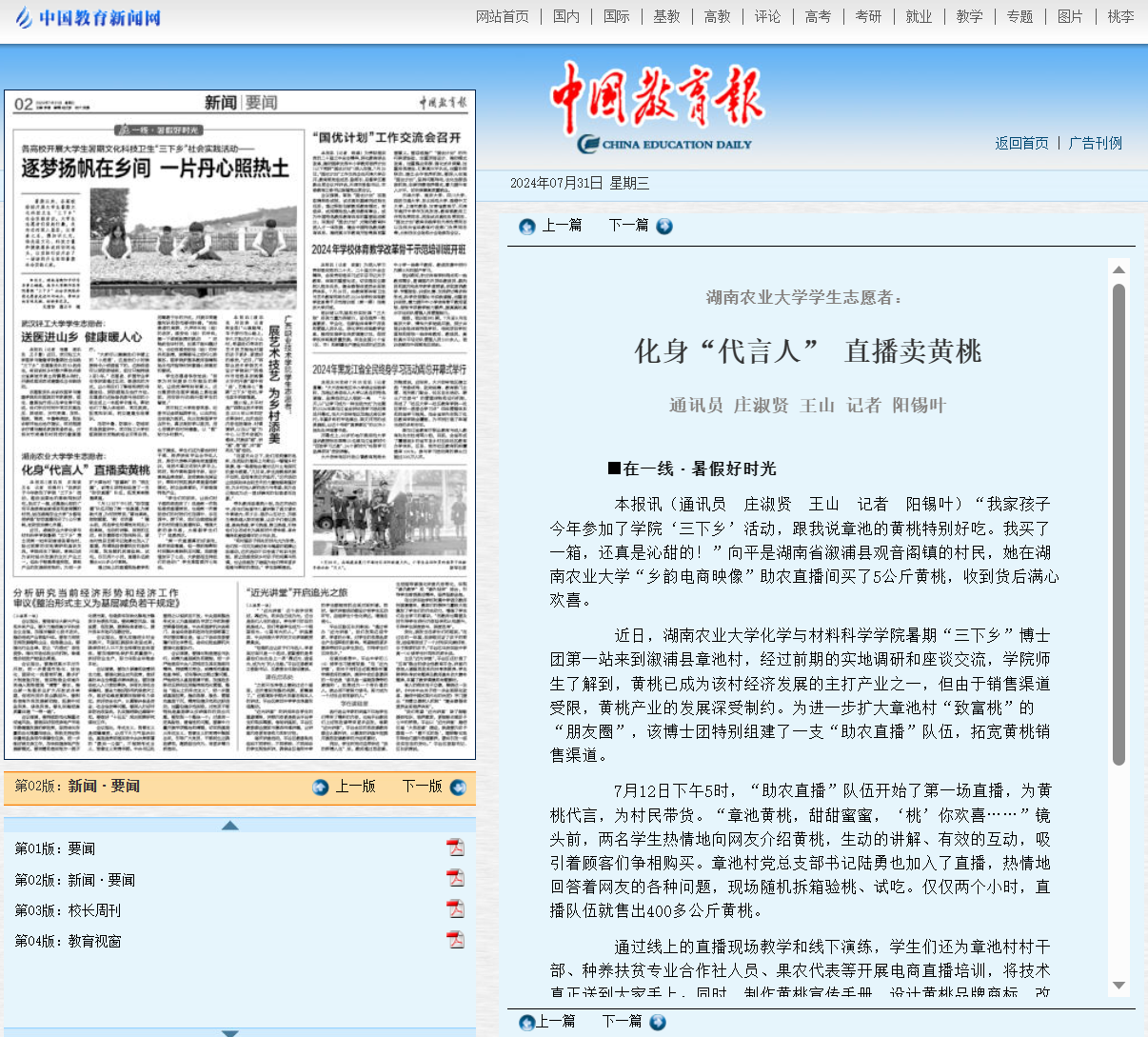Screen dimensions: 1148x1037
Task: Click the article scrollbar thumb
Action: point(1118,524)
